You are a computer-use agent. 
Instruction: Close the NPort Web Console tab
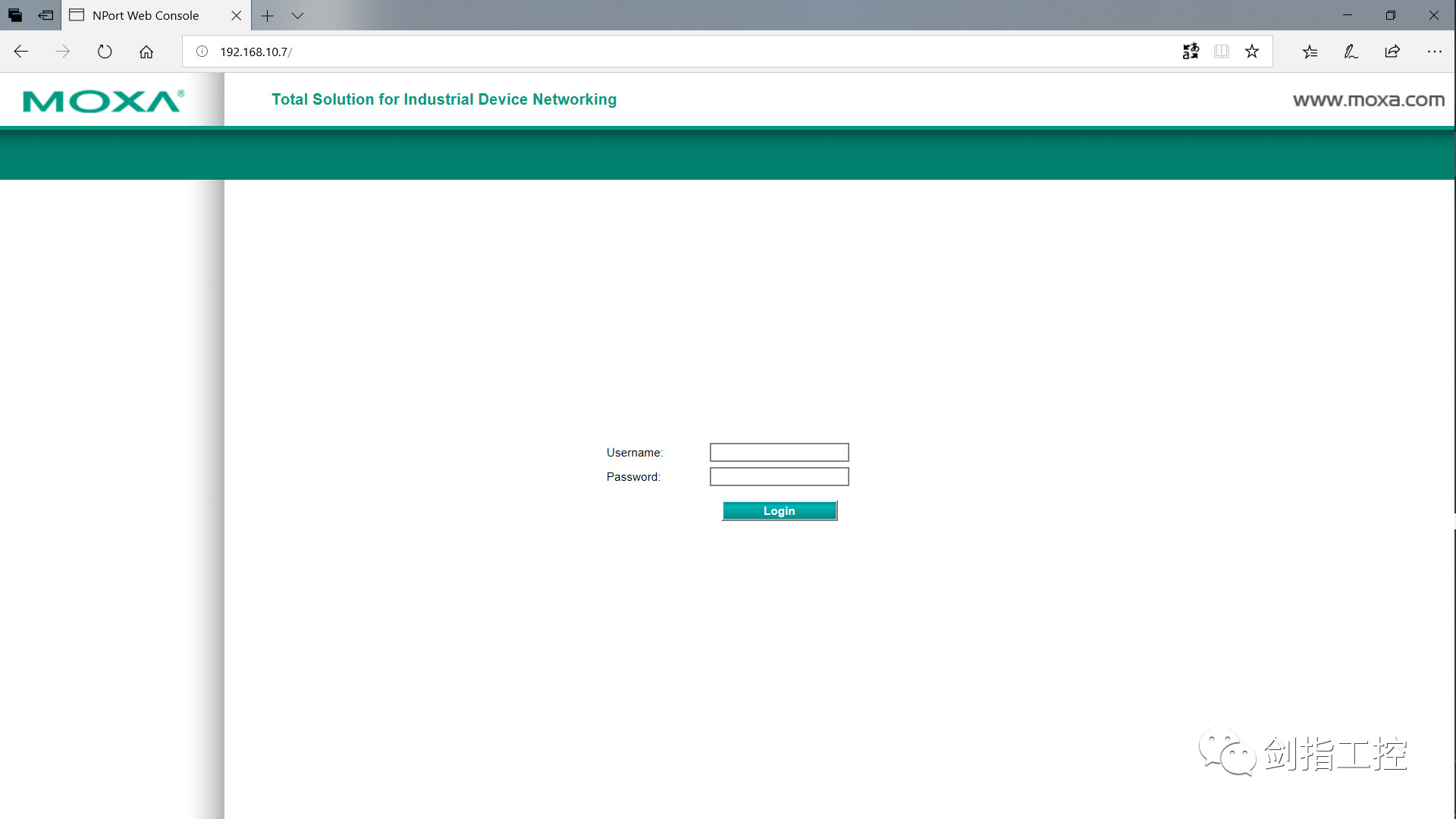point(237,15)
